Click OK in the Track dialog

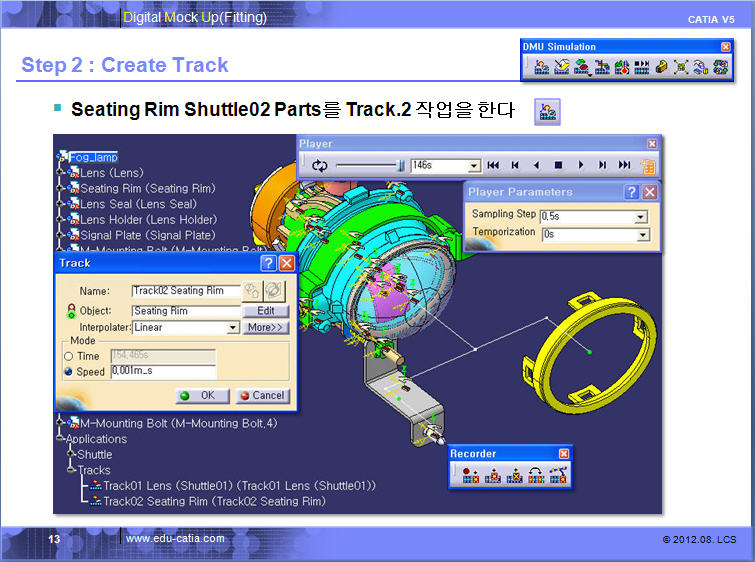tap(199, 395)
